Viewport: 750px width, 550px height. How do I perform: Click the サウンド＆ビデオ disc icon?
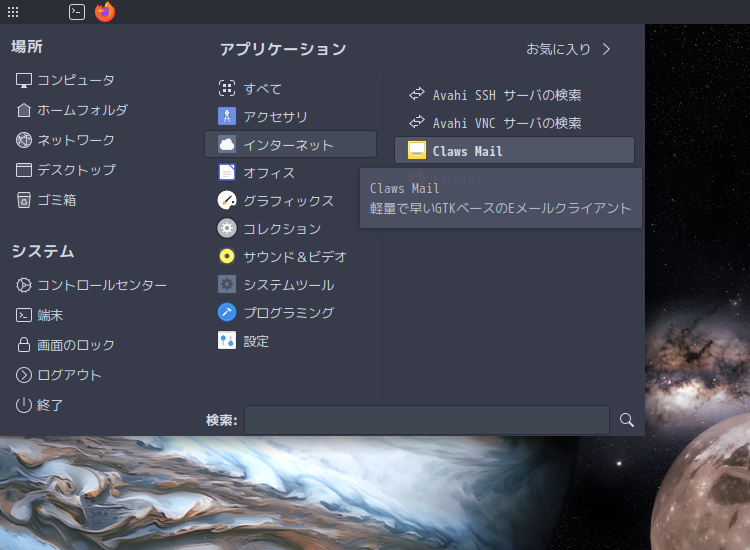pyautogui.click(x=227, y=256)
